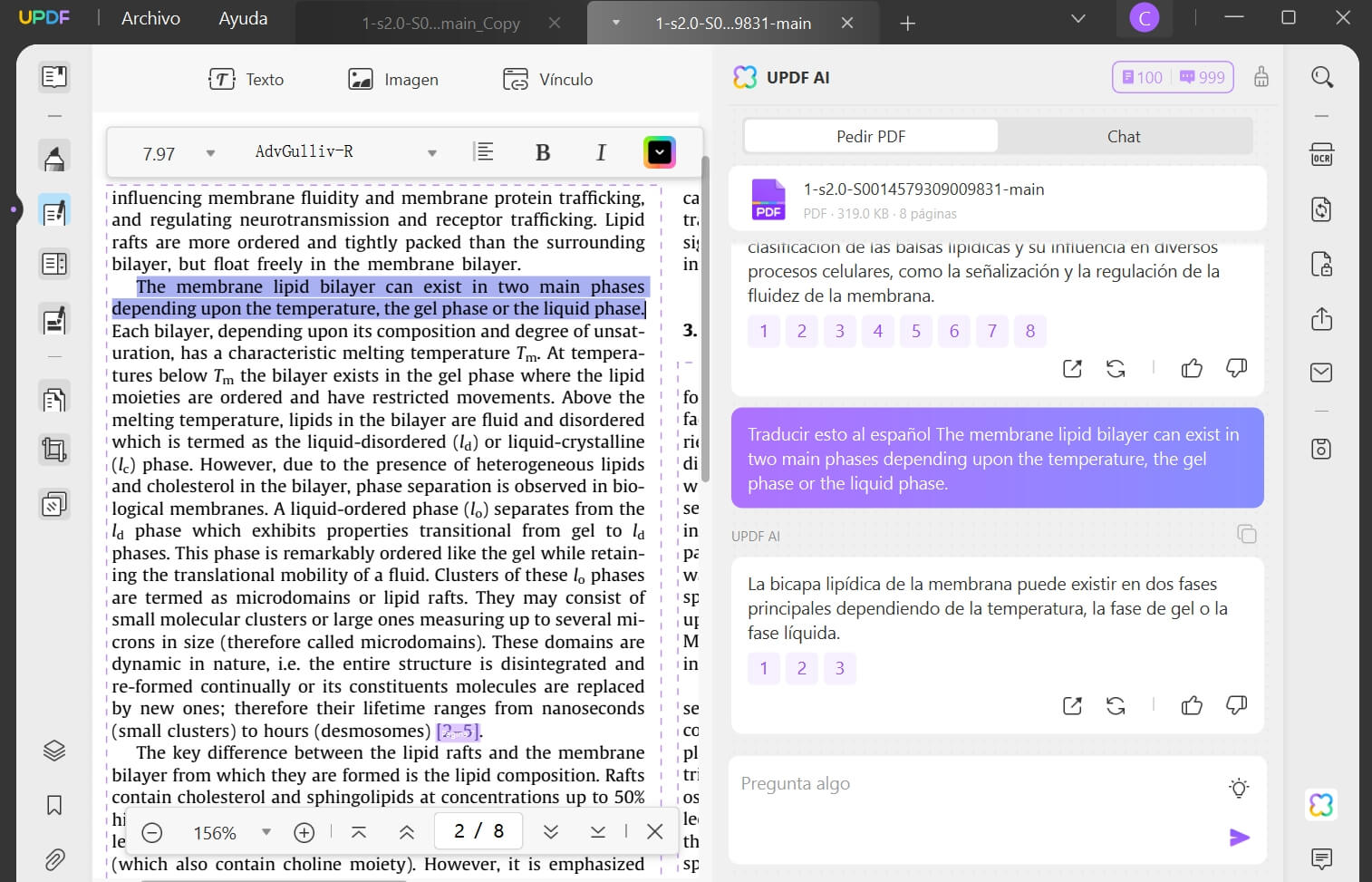This screenshot has width=1372, height=882.
Task: Click the search magnifier icon
Action: click(x=1322, y=78)
